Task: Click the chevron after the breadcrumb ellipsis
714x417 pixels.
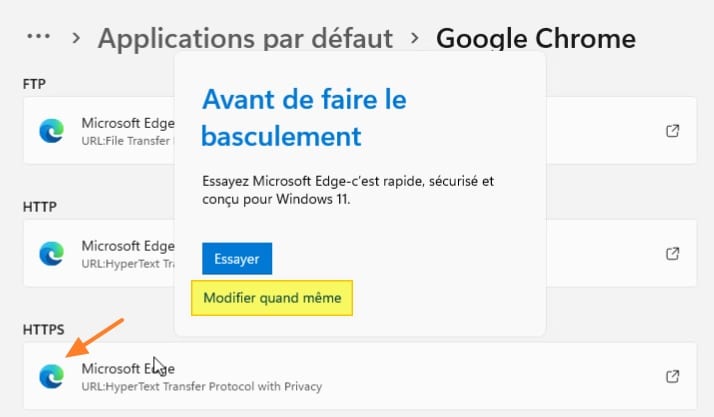Action: tap(76, 39)
